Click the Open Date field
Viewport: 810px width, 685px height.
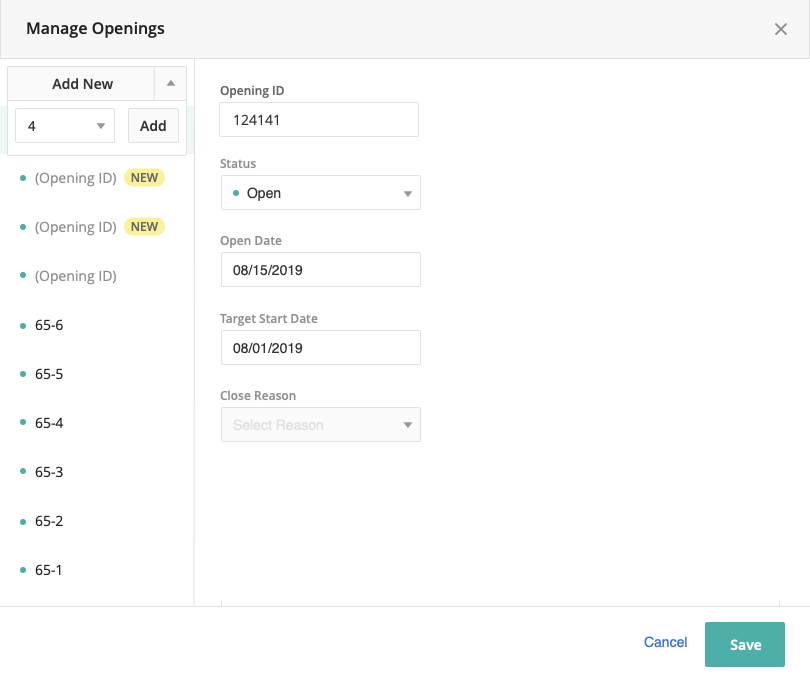click(x=321, y=270)
